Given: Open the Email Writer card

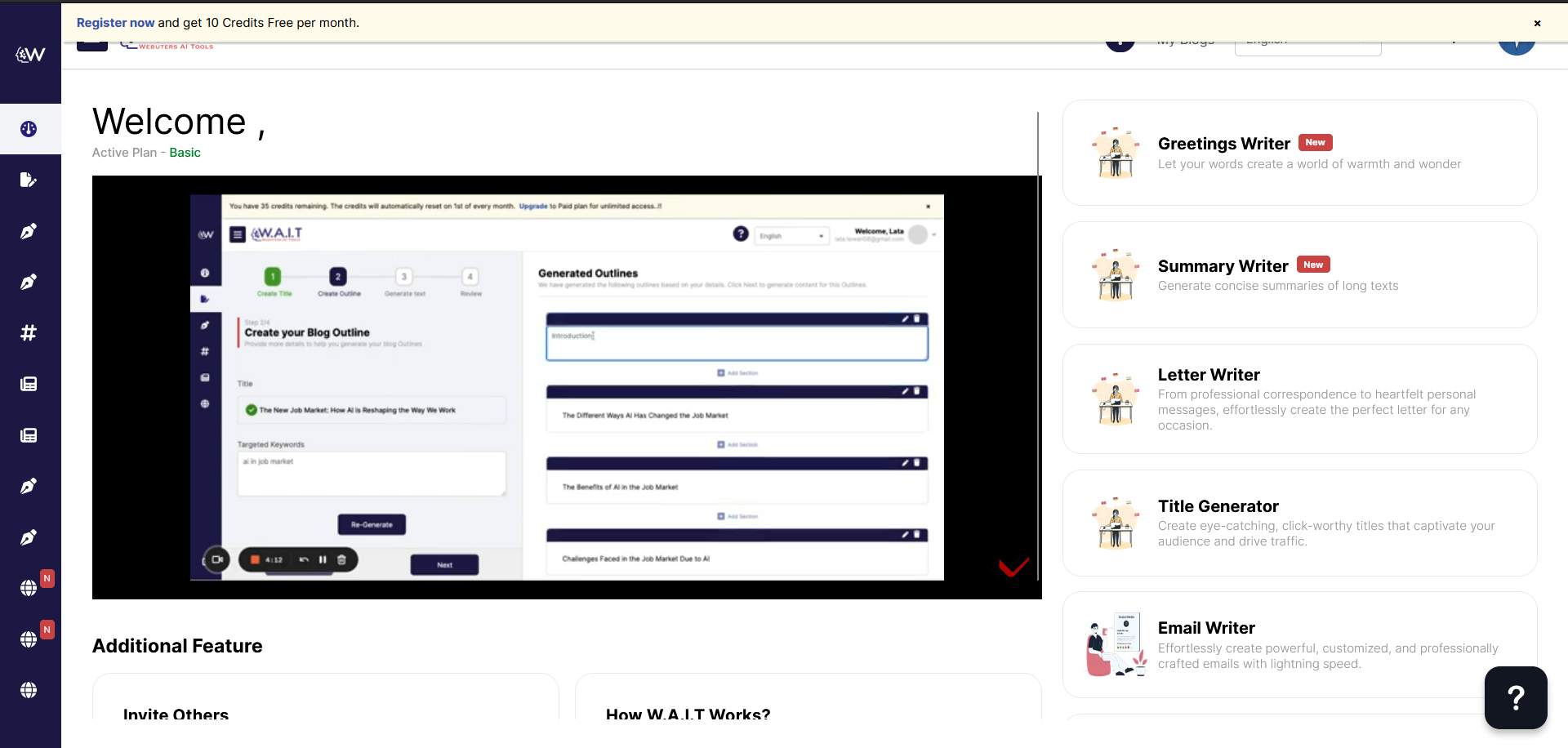Looking at the screenshot, I should pyautogui.click(x=1298, y=644).
